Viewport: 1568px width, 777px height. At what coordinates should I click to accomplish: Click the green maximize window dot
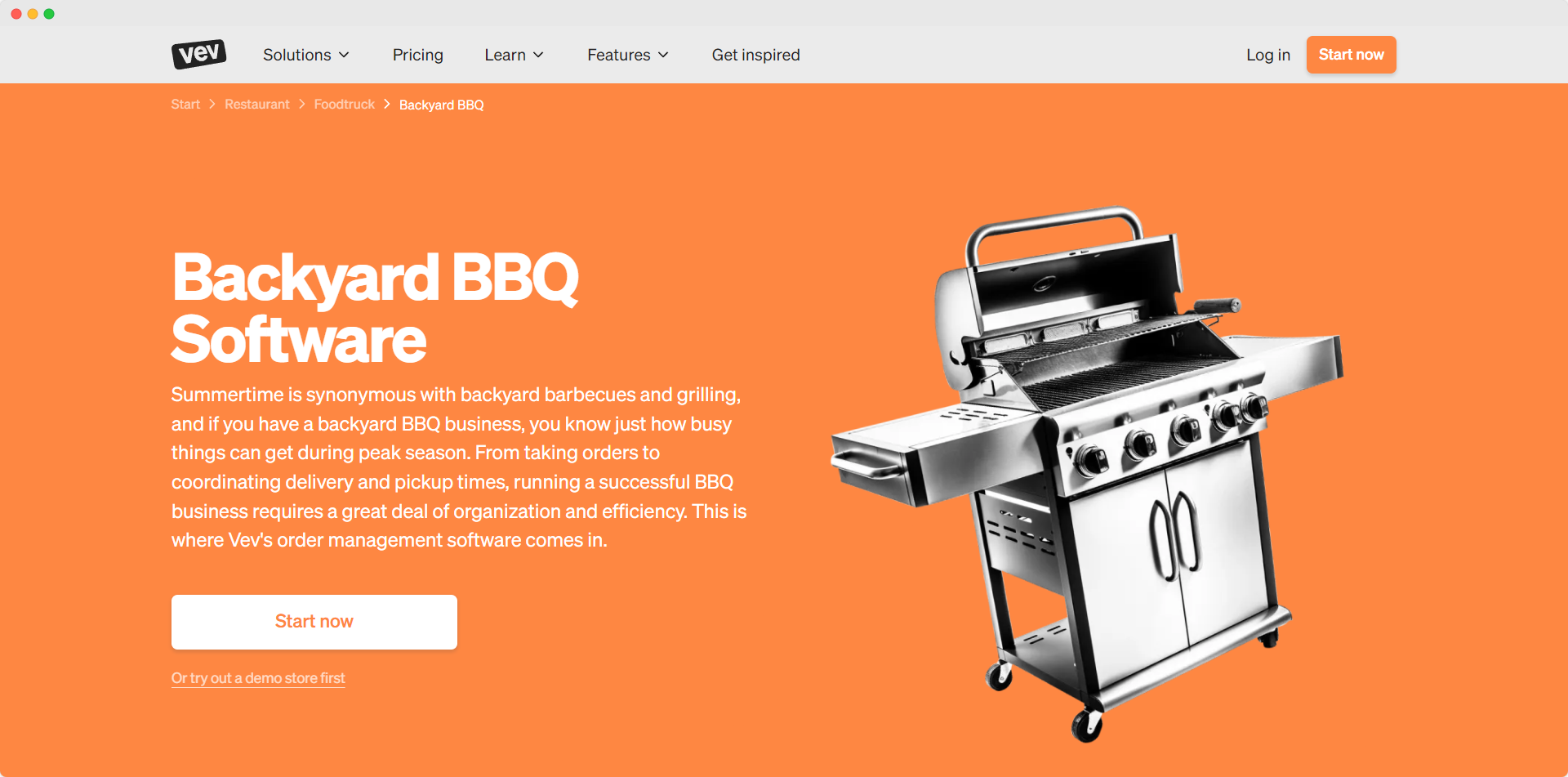tap(49, 14)
